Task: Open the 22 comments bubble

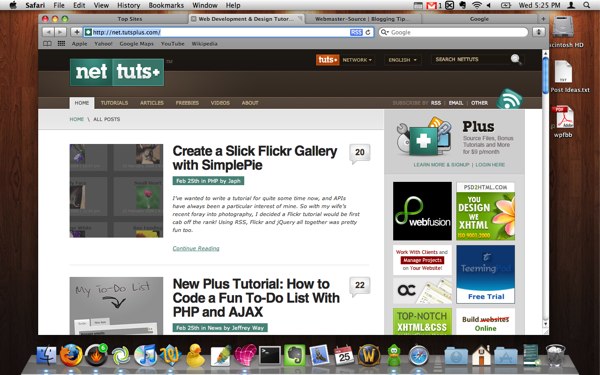Action: [x=360, y=286]
